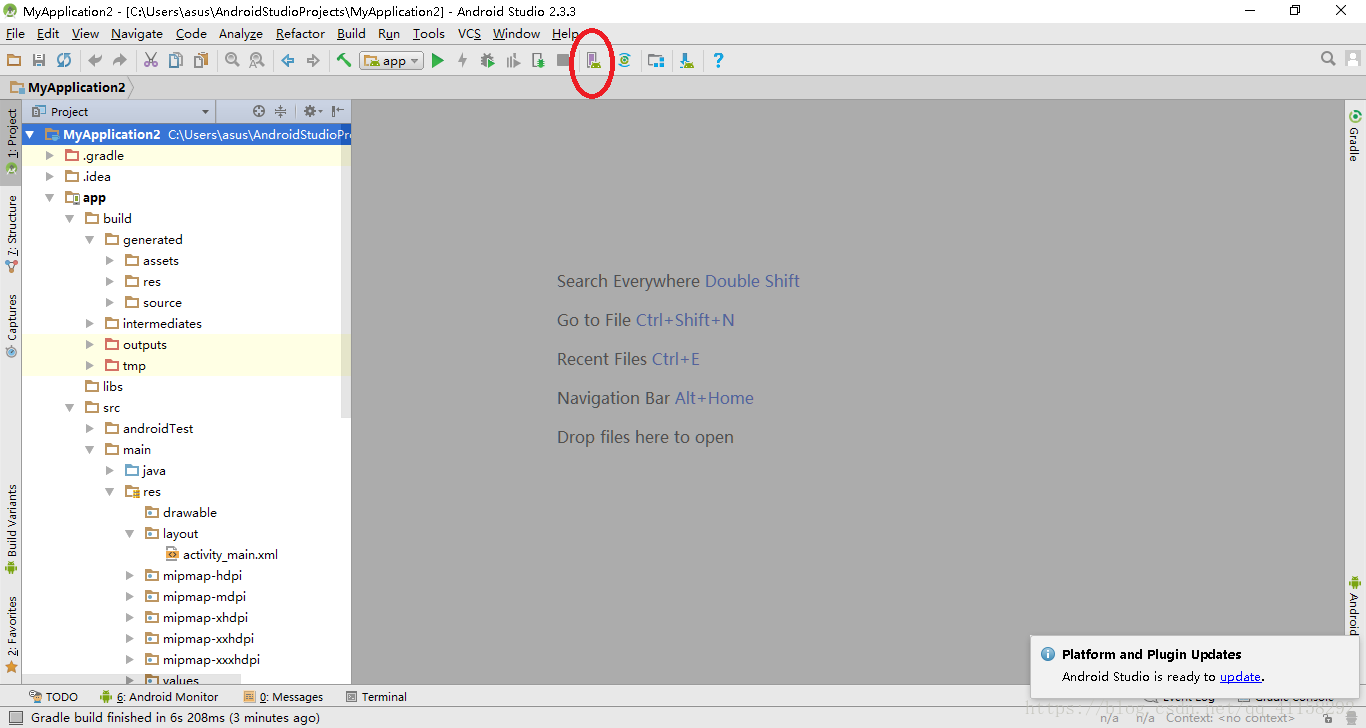Expand the outputs folder

(x=90, y=344)
